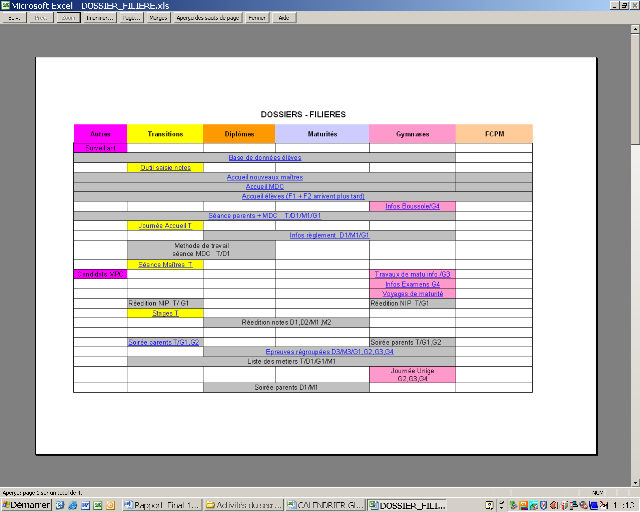This screenshot has width=640, height=512.
Task: Click the Suiv. (next page) button
Action: [14, 18]
